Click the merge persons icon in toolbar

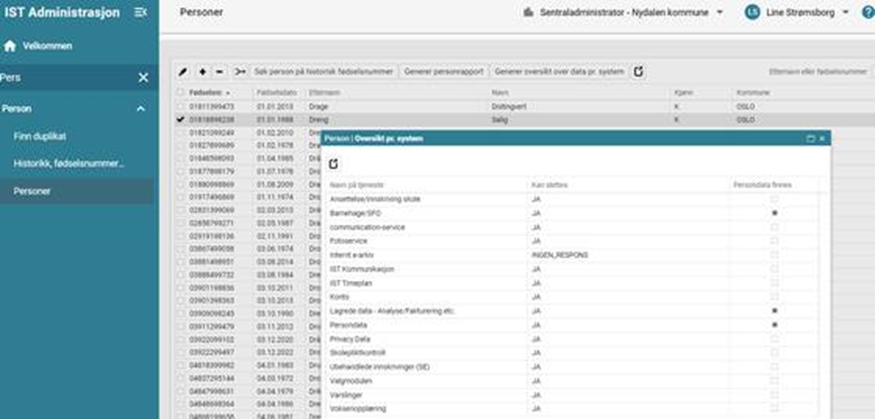[x=239, y=72]
